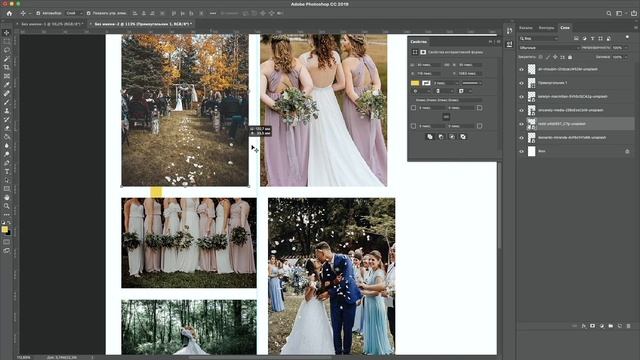Select the Clone Stamp tool
The width and height of the screenshot is (640, 360).
coord(7,111)
